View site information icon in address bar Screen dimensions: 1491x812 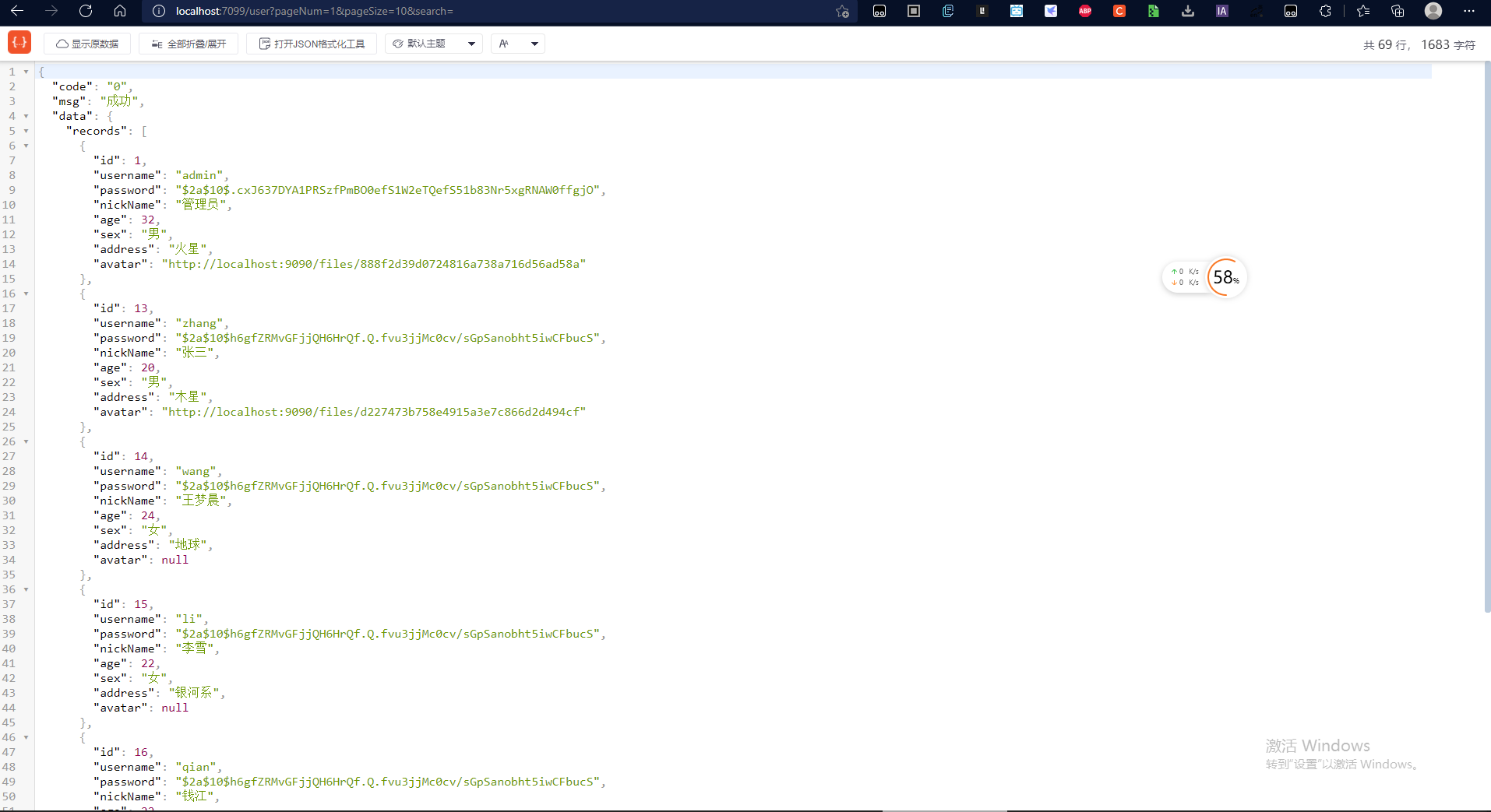click(x=159, y=11)
